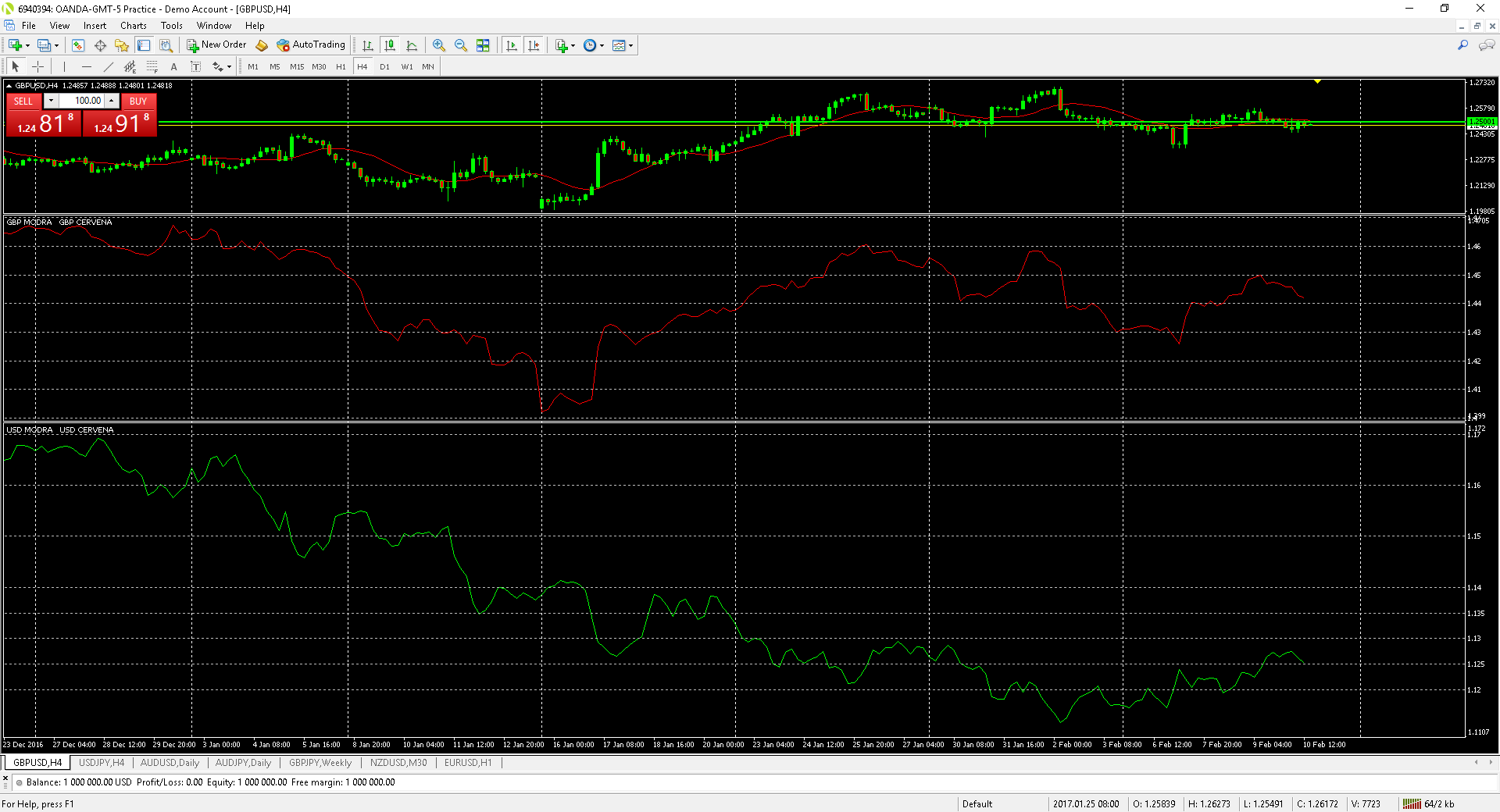Image resolution: width=1500 pixels, height=812 pixels.
Task: Click the New Chart icon
Action: (15, 45)
